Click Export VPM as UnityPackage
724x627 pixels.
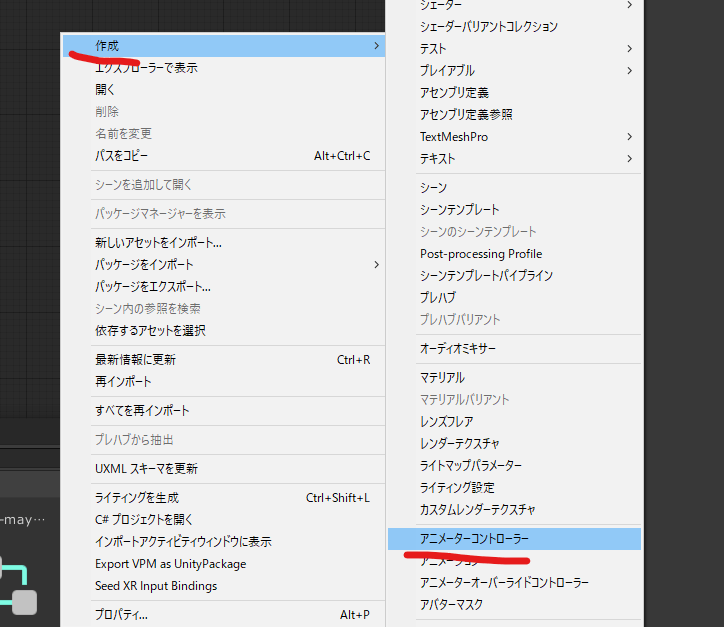pos(170,564)
